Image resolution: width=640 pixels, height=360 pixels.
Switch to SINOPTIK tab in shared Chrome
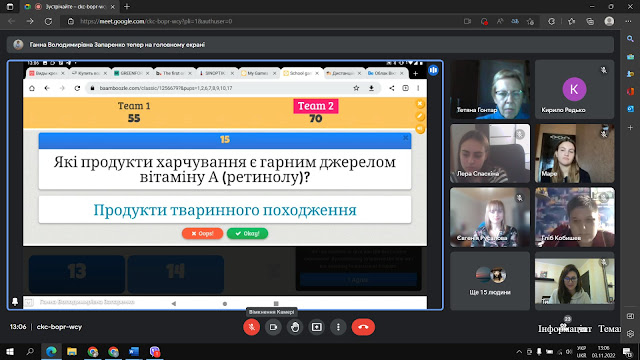(x=216, y=73)
